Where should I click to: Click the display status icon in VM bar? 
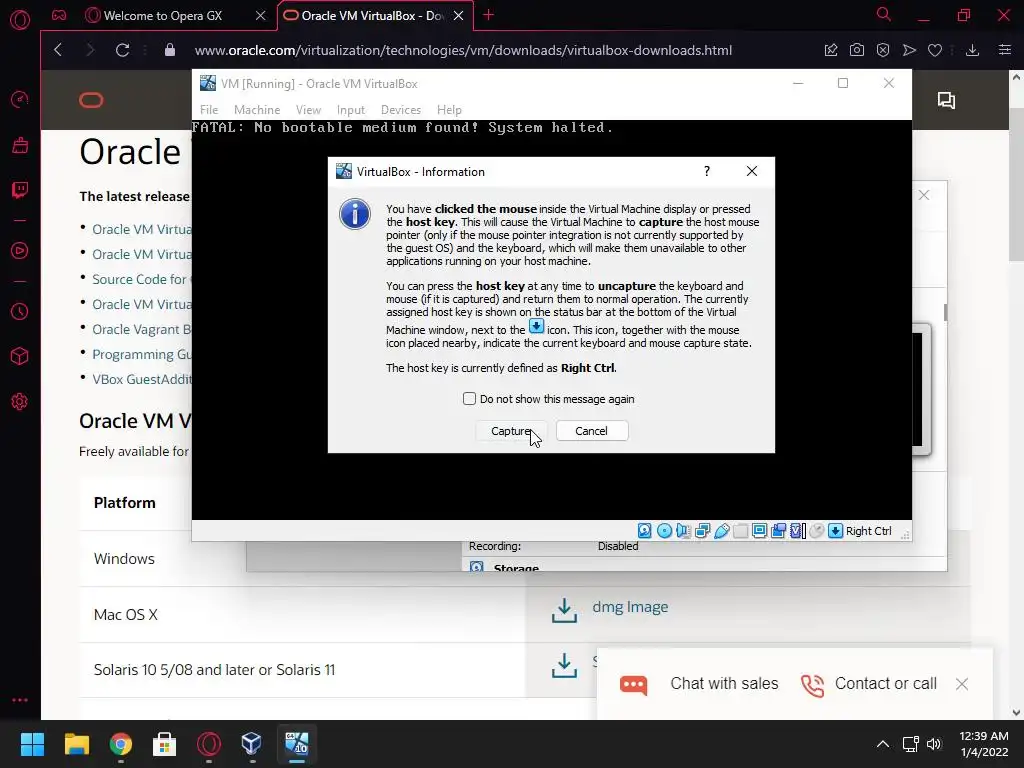(x=760, y=531)
